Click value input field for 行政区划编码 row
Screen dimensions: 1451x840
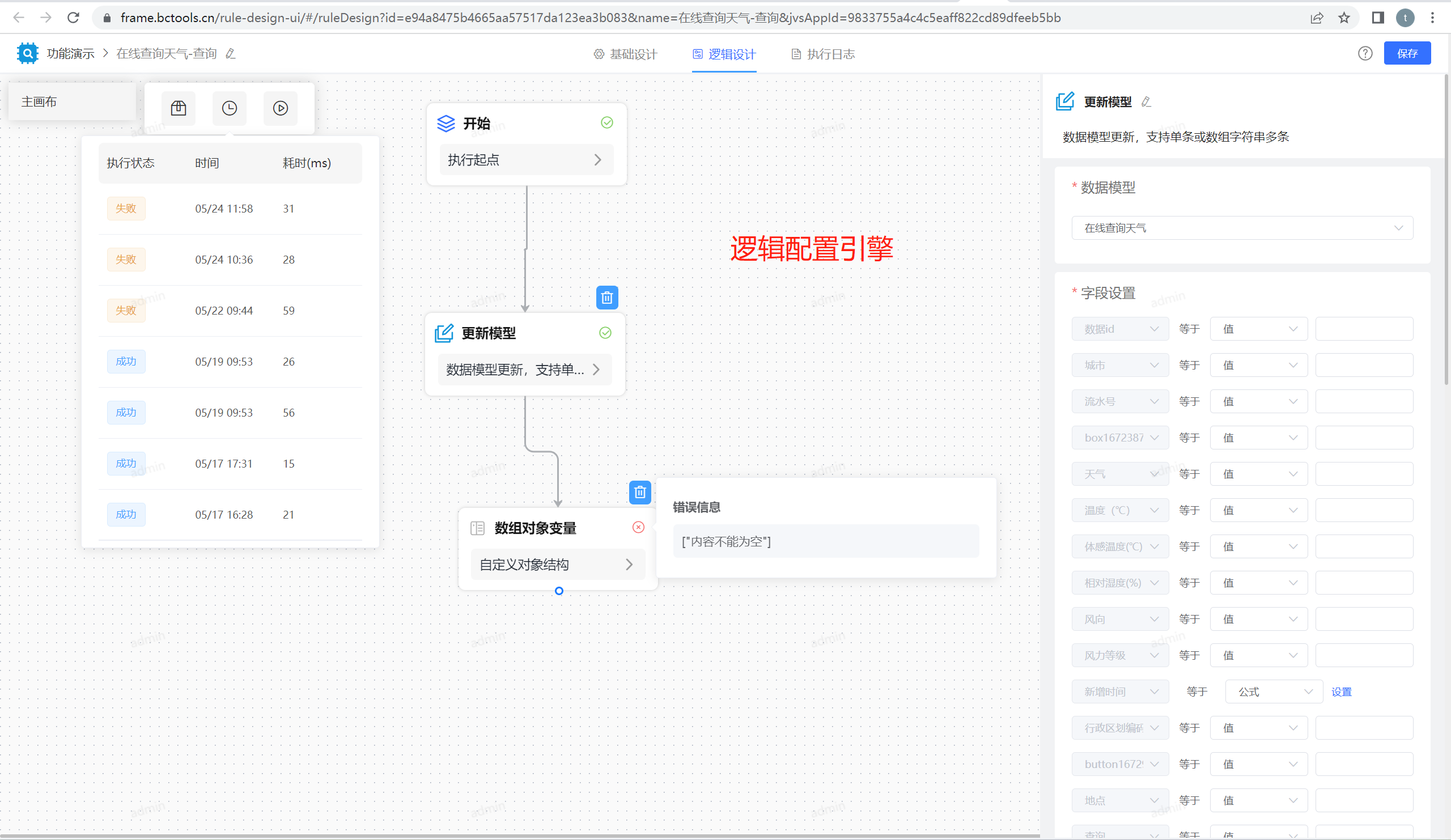point(1364,728)
